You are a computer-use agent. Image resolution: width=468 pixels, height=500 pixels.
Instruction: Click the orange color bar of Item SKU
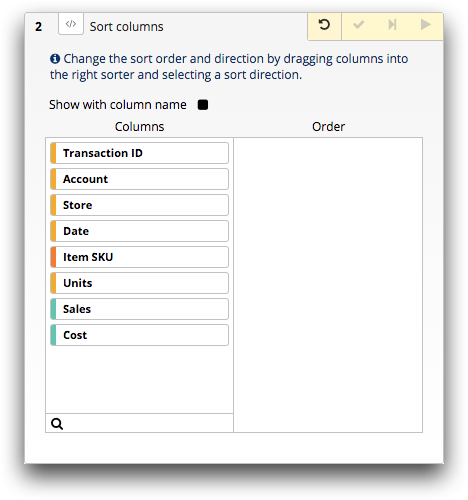[x=53, y=257]
